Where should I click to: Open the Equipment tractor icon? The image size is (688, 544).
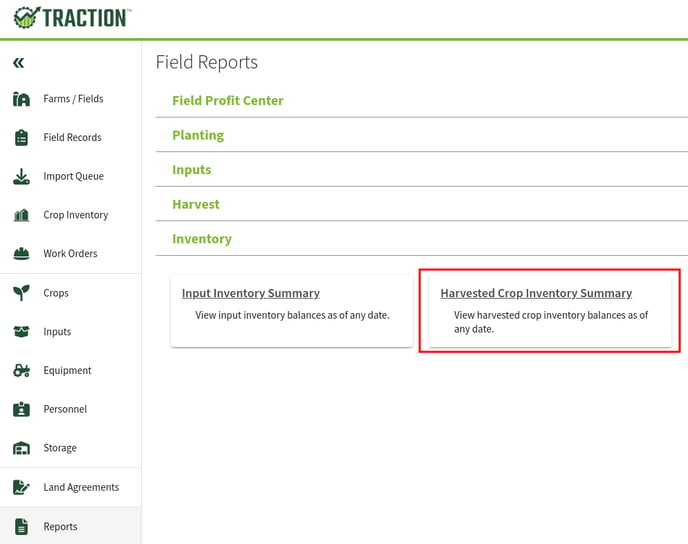(x=21, y=370)
